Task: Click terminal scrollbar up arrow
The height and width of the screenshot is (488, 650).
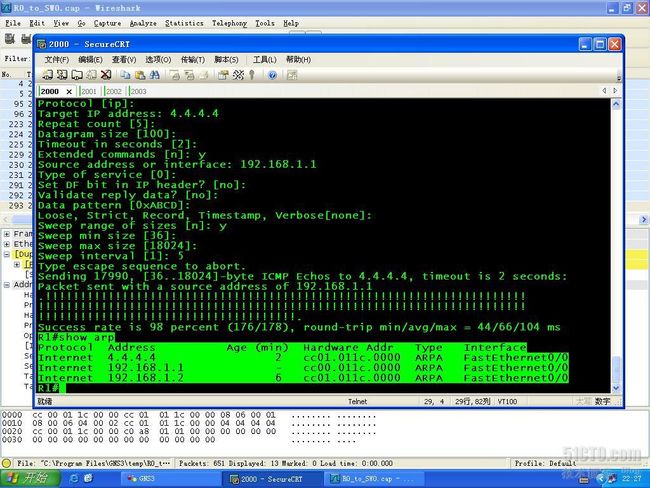Action: [x=616, y=104]
